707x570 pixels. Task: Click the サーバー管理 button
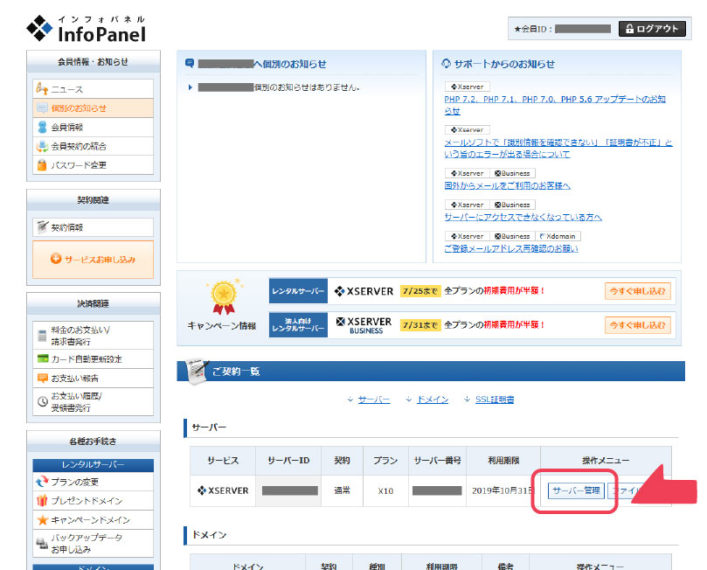coord(576,490)
